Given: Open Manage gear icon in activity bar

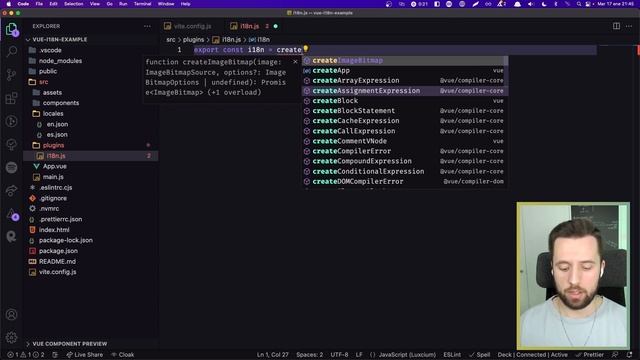Looking at the screenshot, I should coord(11,337).
